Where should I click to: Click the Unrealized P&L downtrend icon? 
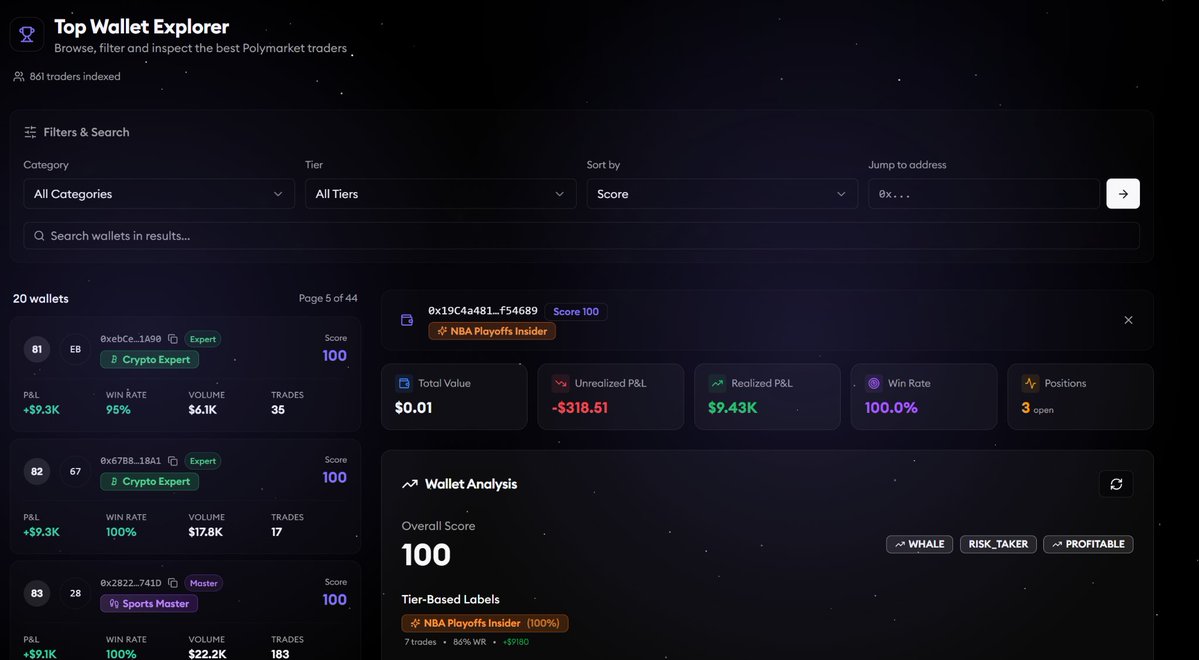tap(561, 383)
